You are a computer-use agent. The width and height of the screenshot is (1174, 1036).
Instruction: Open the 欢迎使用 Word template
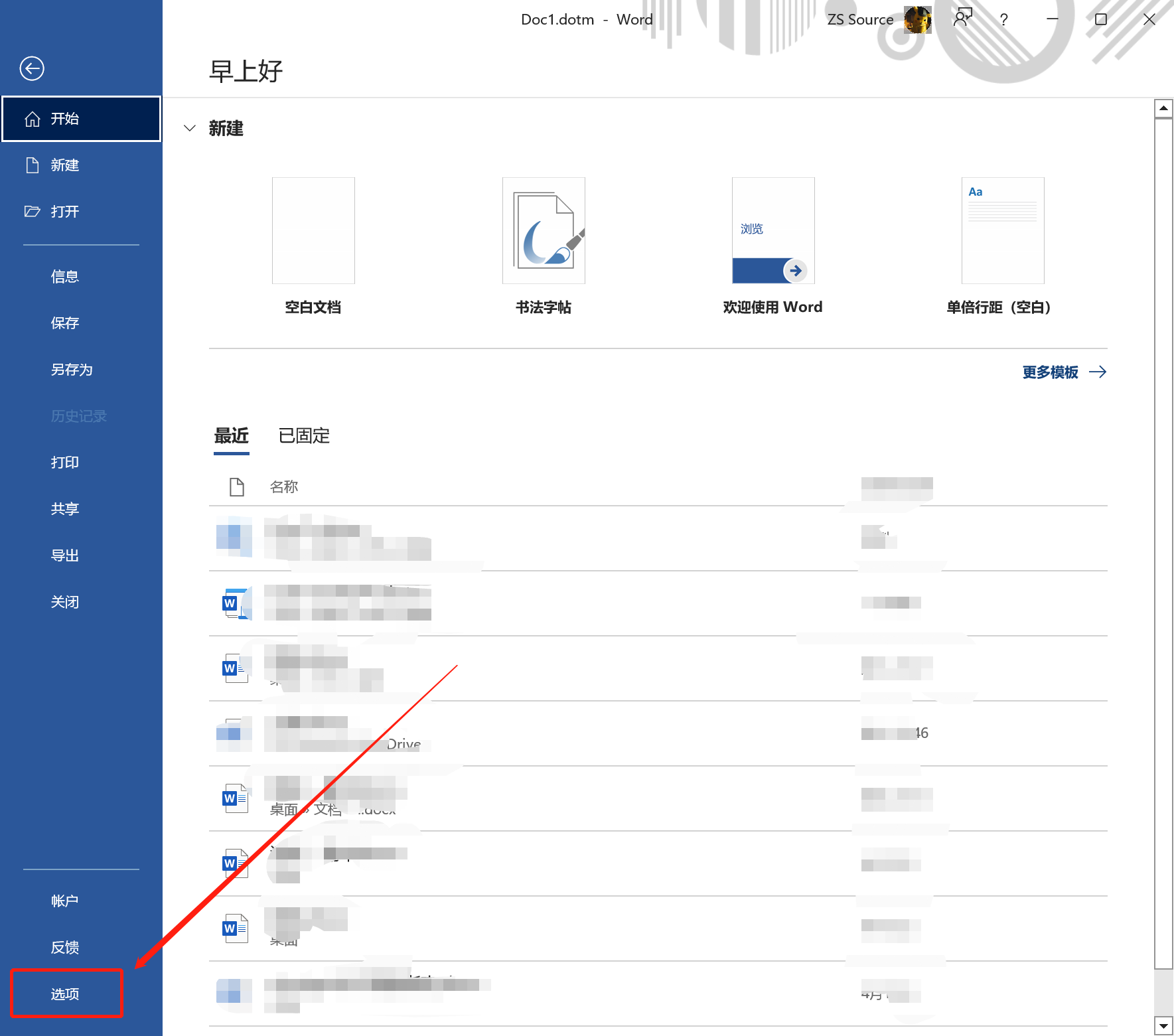773,231
